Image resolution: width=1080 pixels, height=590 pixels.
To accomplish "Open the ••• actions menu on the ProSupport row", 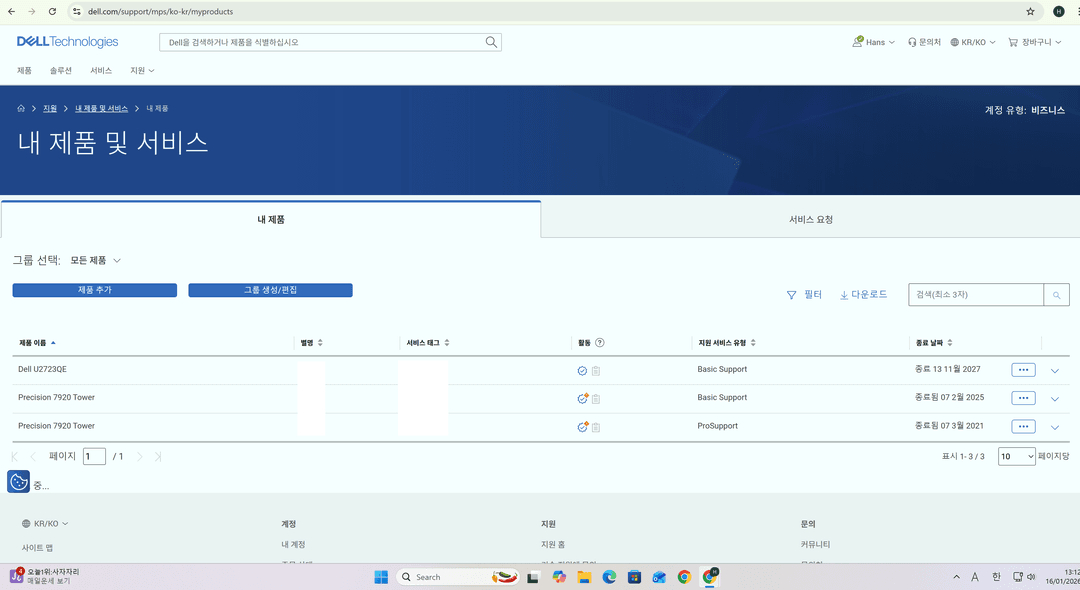I will (x=1022, y=426).
